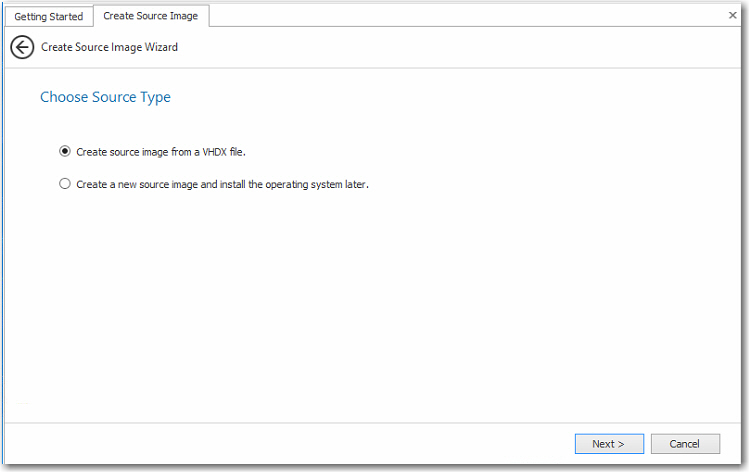Click the empty tab strip beside Create Source Image
The image size is (749, 472).
(450, 16)
